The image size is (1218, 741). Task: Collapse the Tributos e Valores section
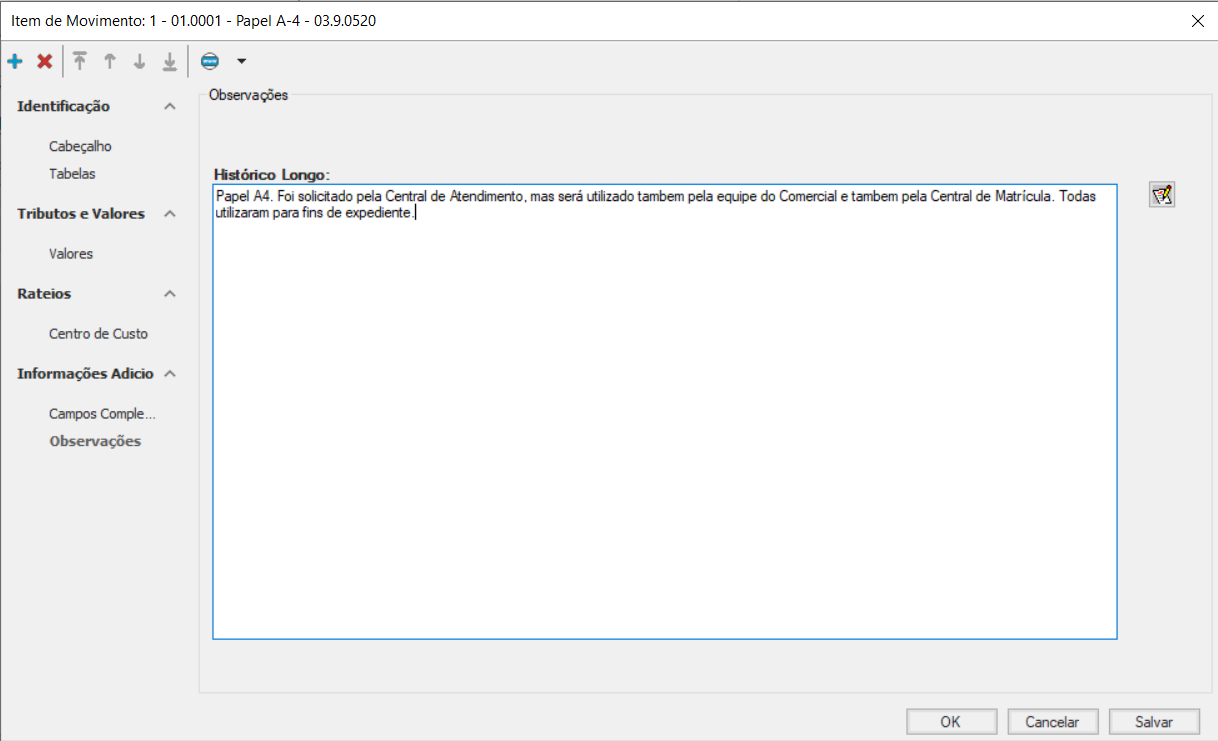tap(170, 214)
